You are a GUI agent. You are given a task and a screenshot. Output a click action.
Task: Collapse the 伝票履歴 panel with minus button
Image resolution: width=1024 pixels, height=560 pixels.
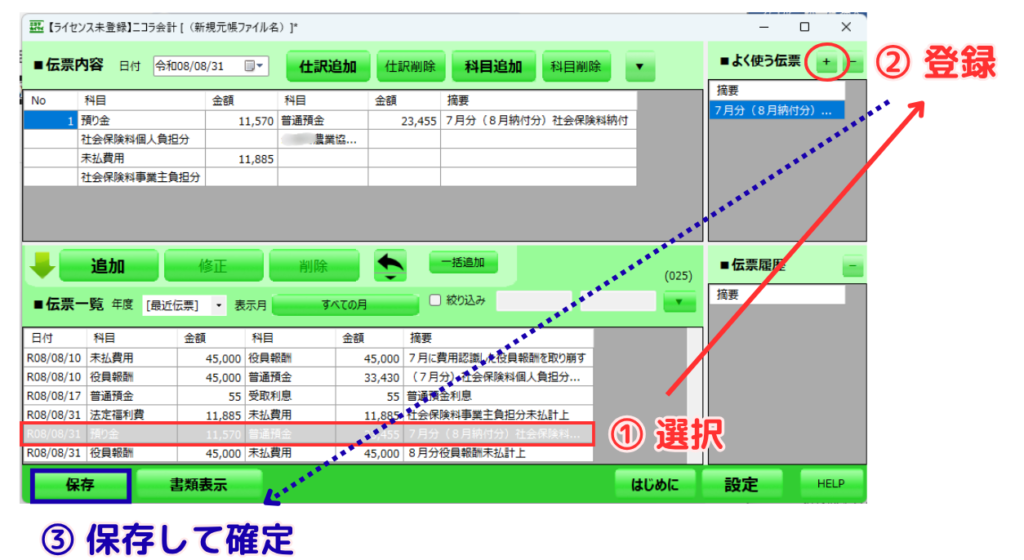tap(853, 266)
